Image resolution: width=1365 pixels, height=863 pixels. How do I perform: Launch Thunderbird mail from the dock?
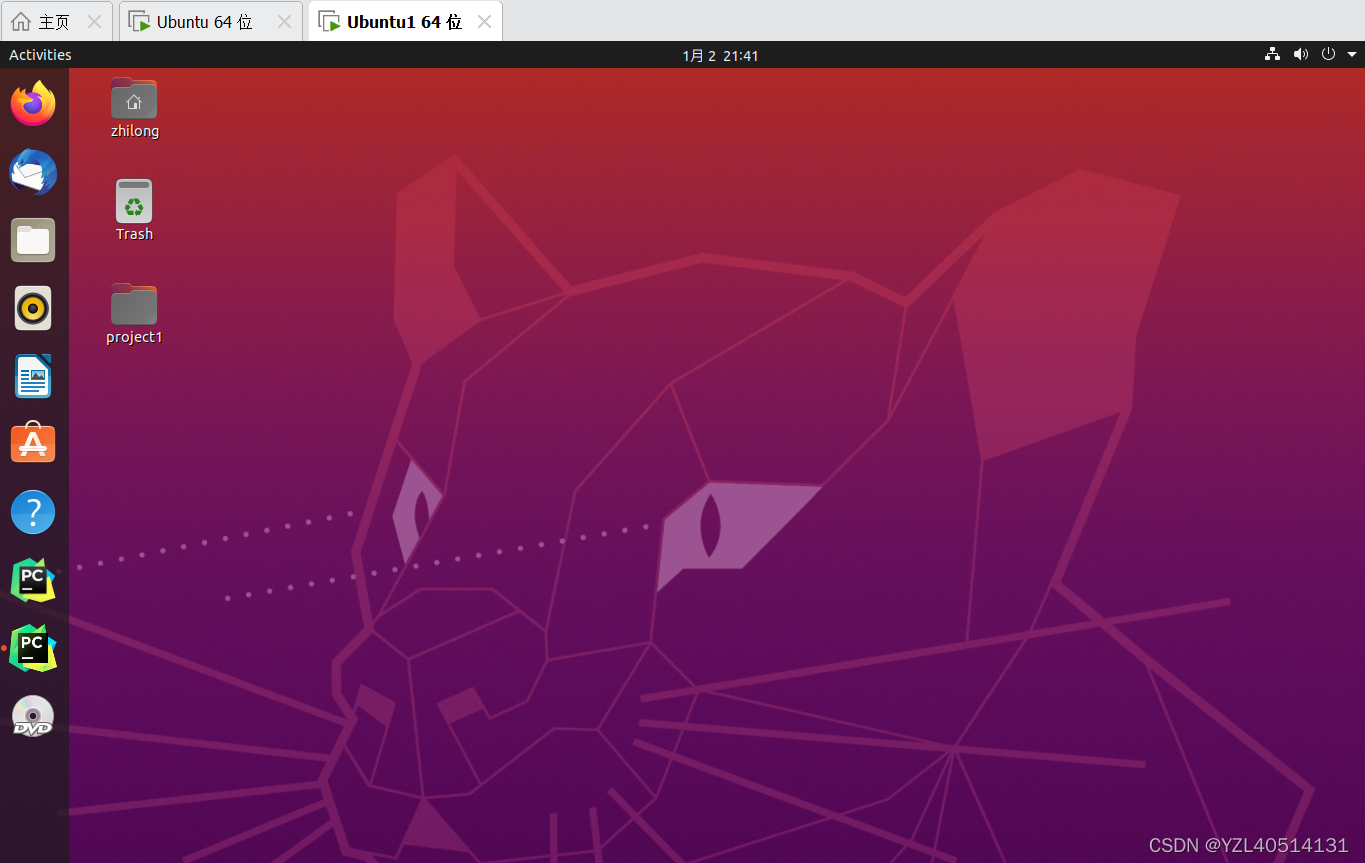click(x=33, y=172)
